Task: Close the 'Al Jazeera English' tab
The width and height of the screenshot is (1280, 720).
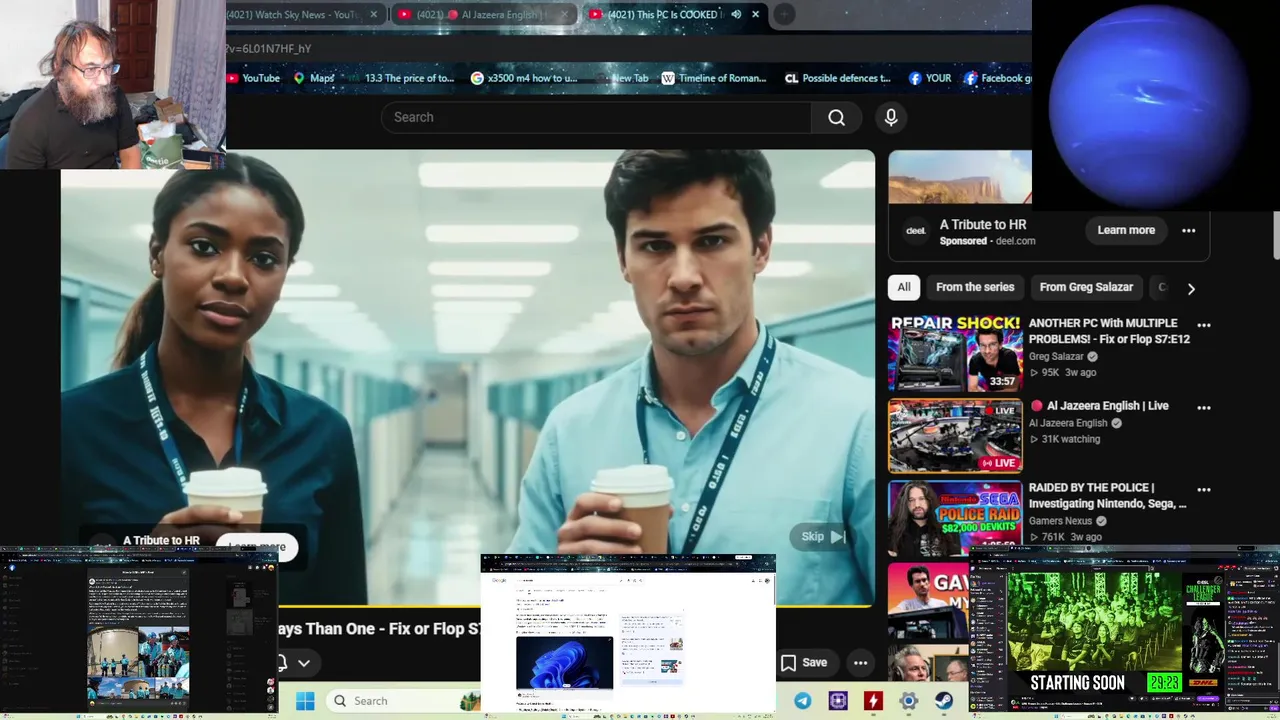Action: coord(564,14)
